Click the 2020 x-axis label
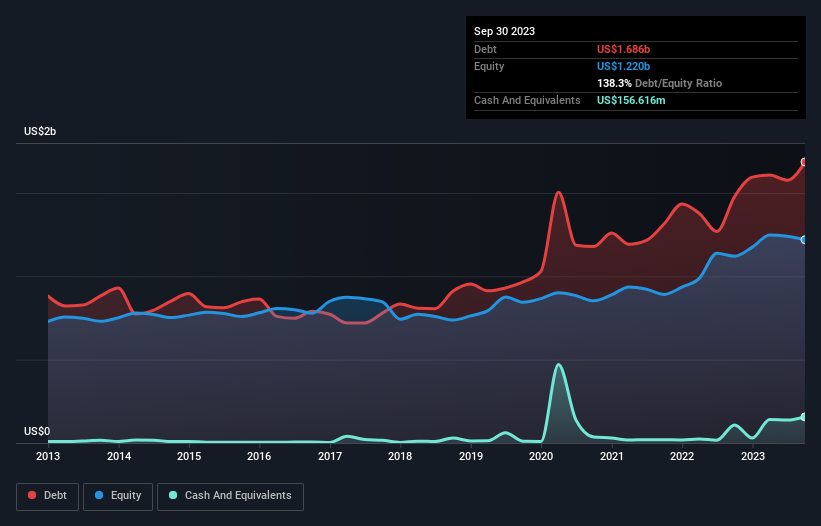Image resolution: width=821 pixels, height=526 pixels. click(541, 456)
